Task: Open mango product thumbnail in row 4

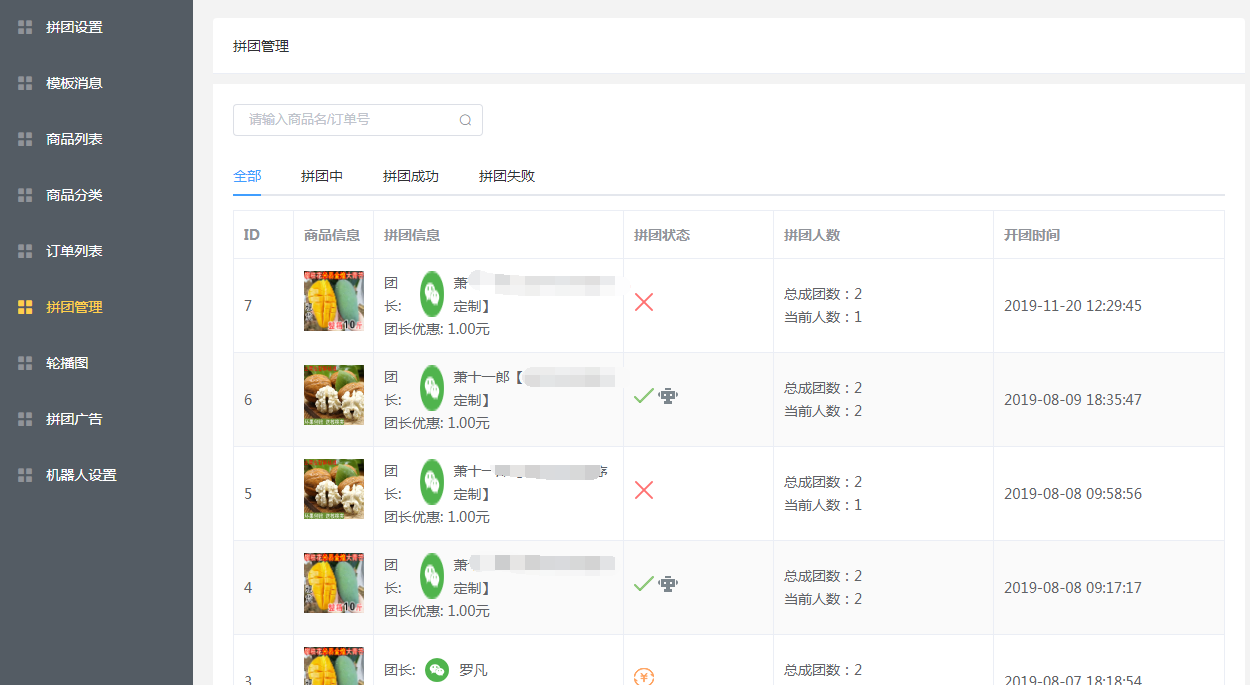Action: point(334,583)
